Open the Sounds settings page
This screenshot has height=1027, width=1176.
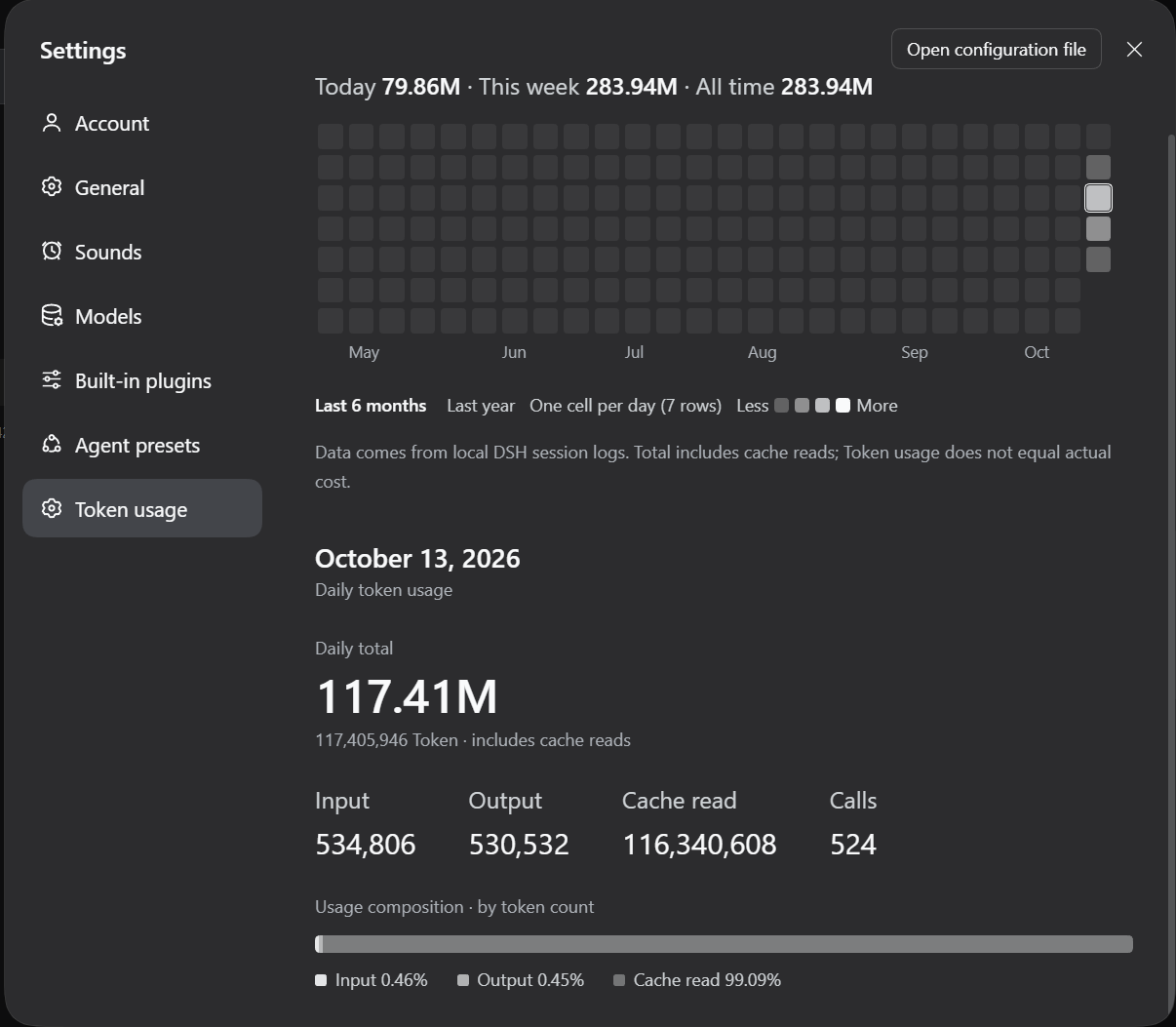142,252
